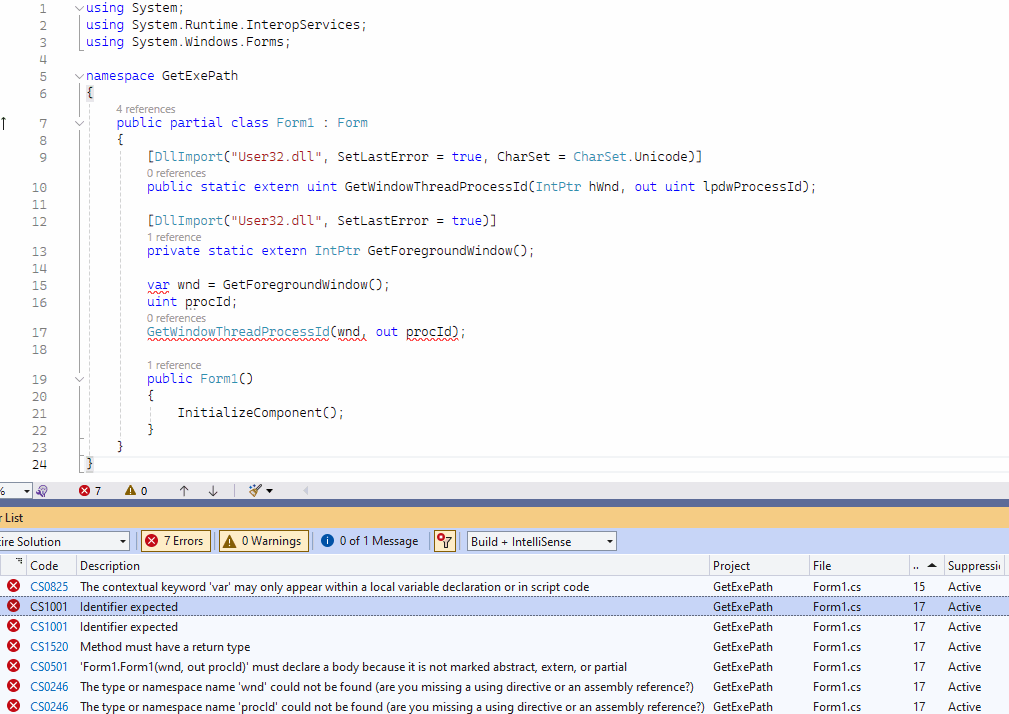Click the editor warning count indicator
Image resolution: width=1009 pixels, height=714 pixels.
(136, 491)
